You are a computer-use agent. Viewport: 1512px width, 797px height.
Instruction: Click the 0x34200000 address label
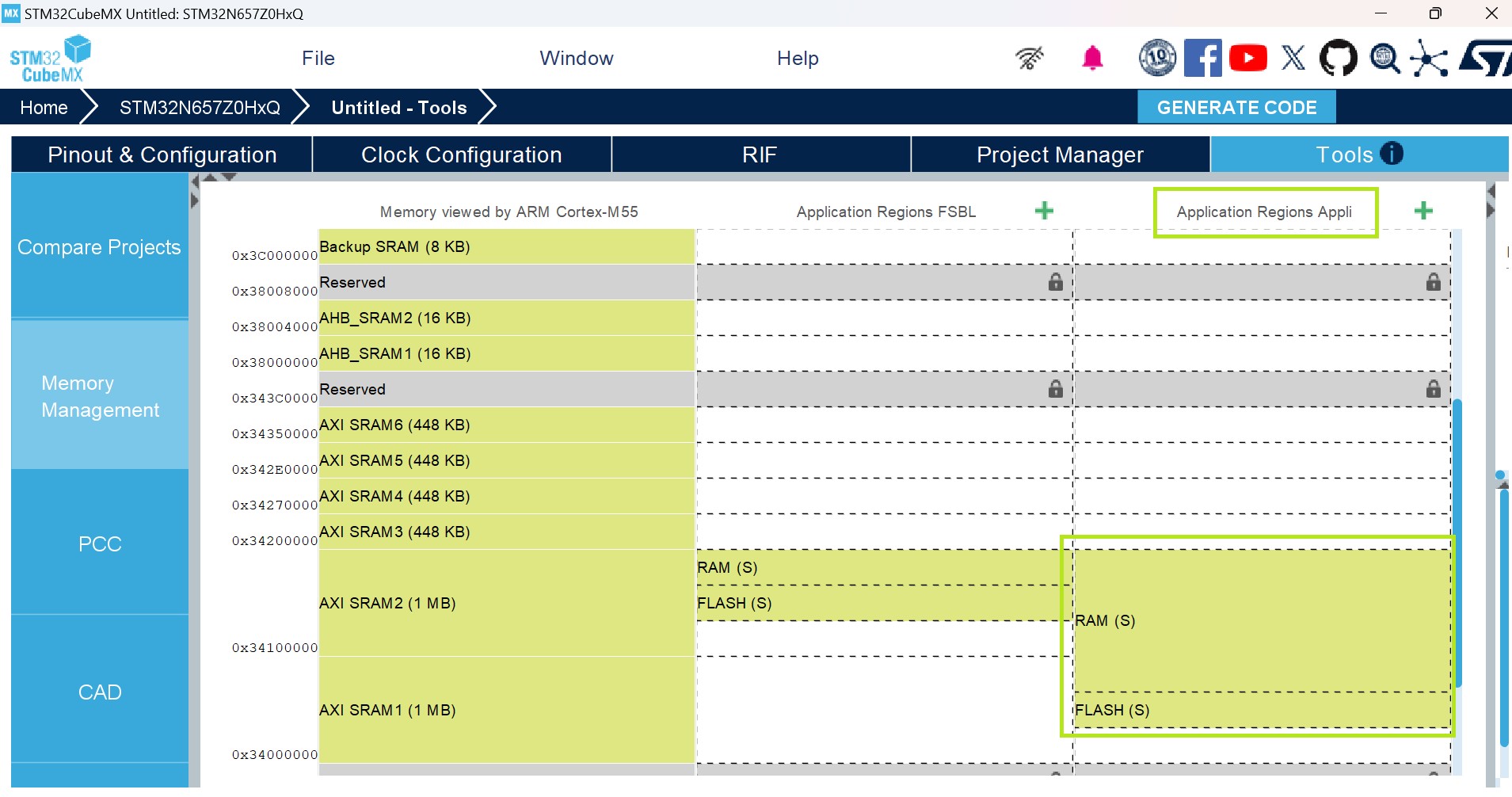click(275, 541)
